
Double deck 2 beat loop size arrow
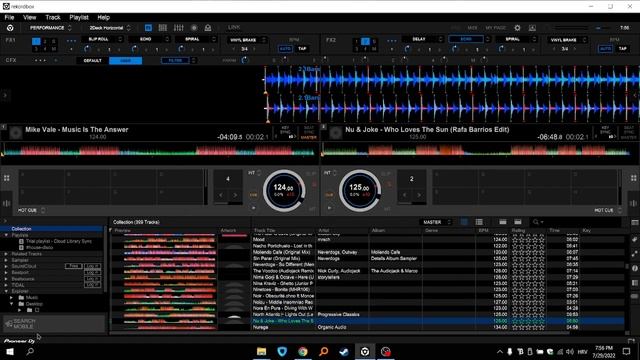(x=419, y=195)
